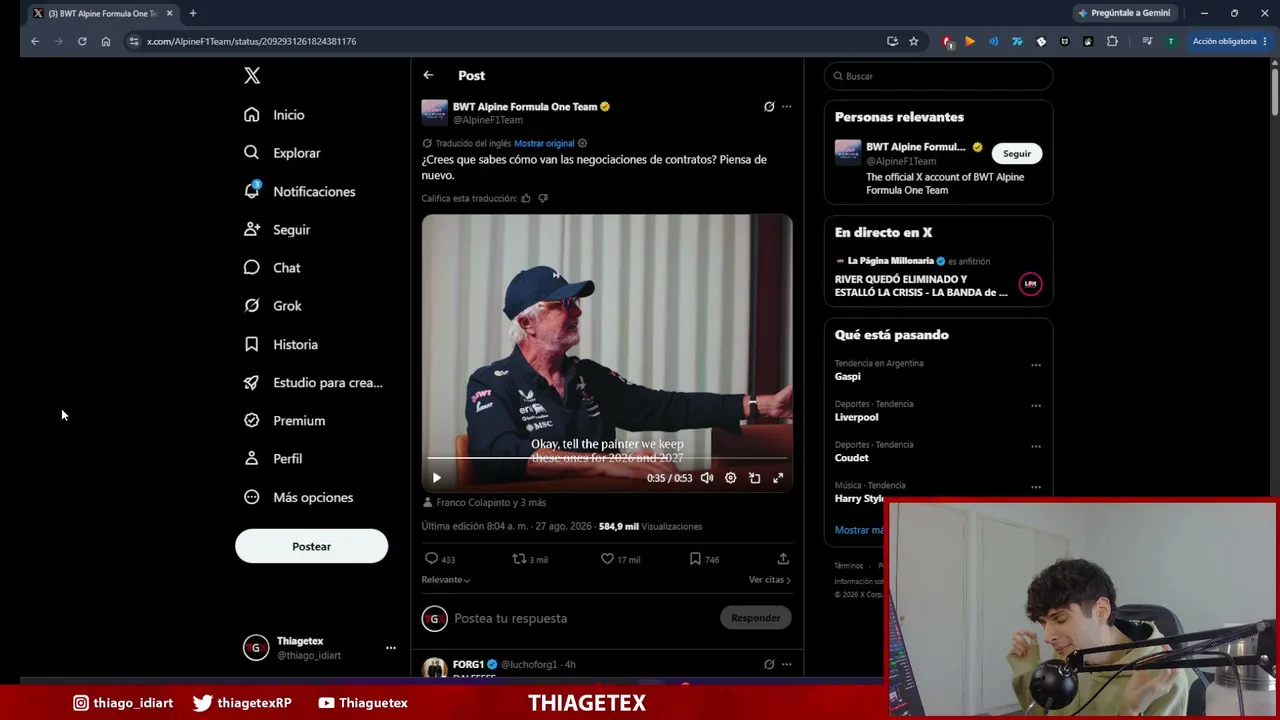Image resolution: width=1280 pixels, height=720 pixels.
Task: Click the page vertical scrollbar
Action: (x=1275, y=90)
